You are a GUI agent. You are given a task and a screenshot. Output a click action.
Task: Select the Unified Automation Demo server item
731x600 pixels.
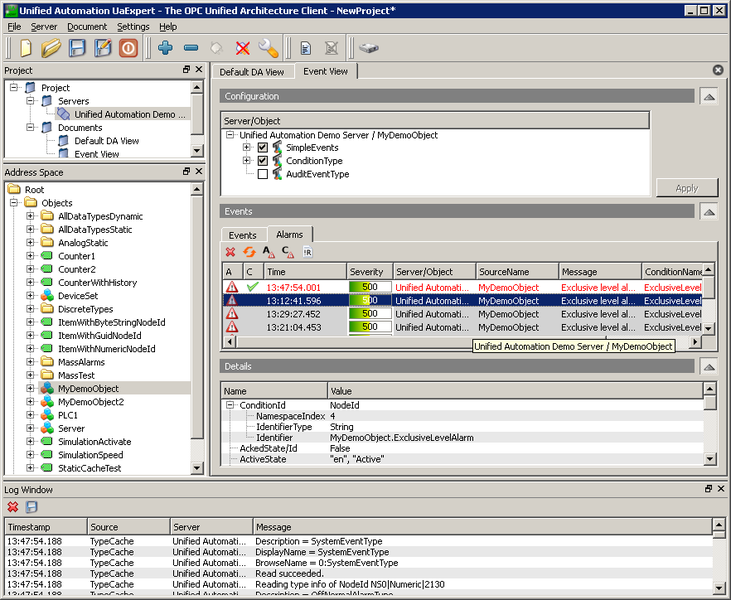[125, 114]
